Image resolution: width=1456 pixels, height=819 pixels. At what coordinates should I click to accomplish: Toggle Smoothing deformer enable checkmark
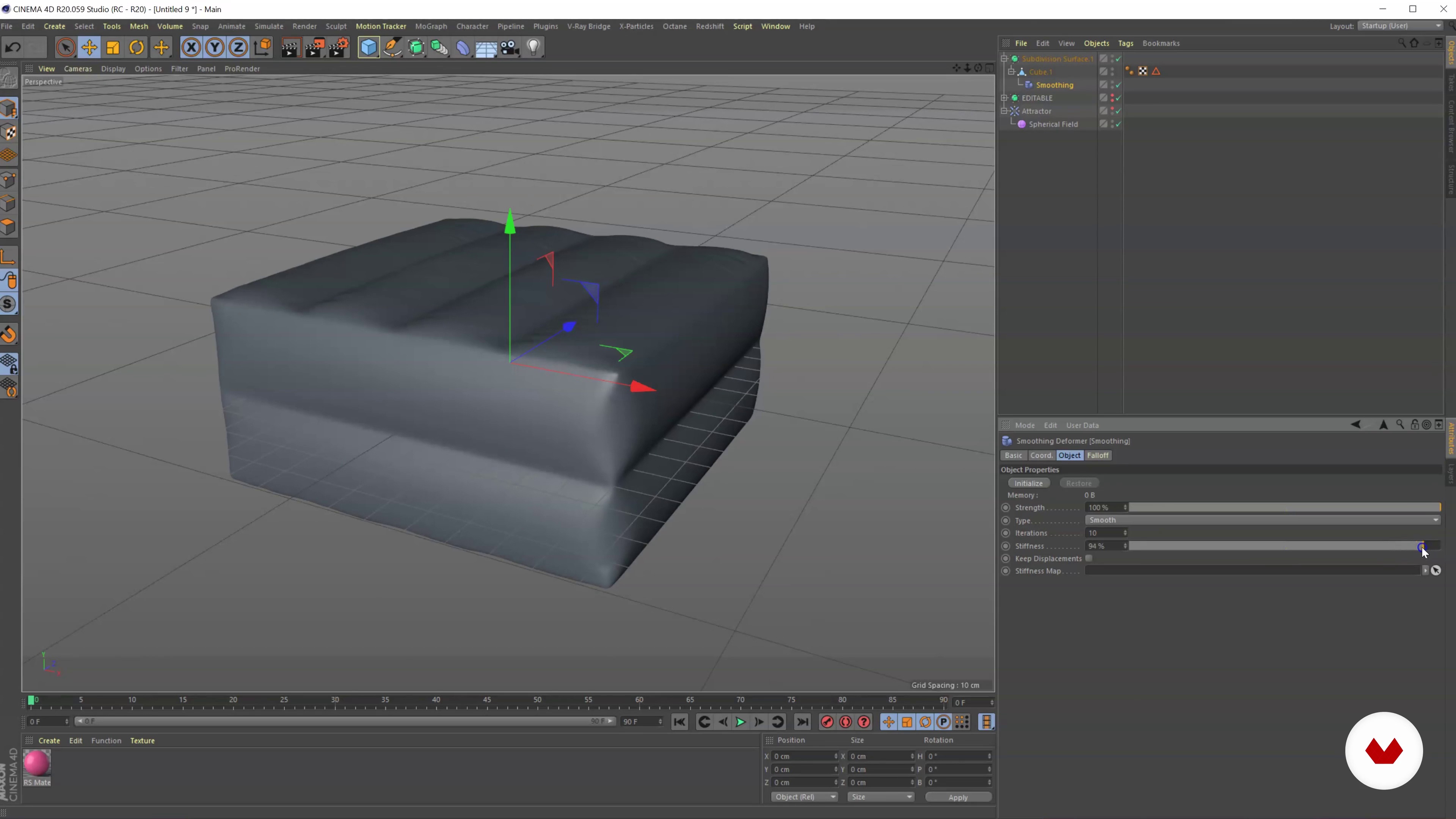point(1119,85)
